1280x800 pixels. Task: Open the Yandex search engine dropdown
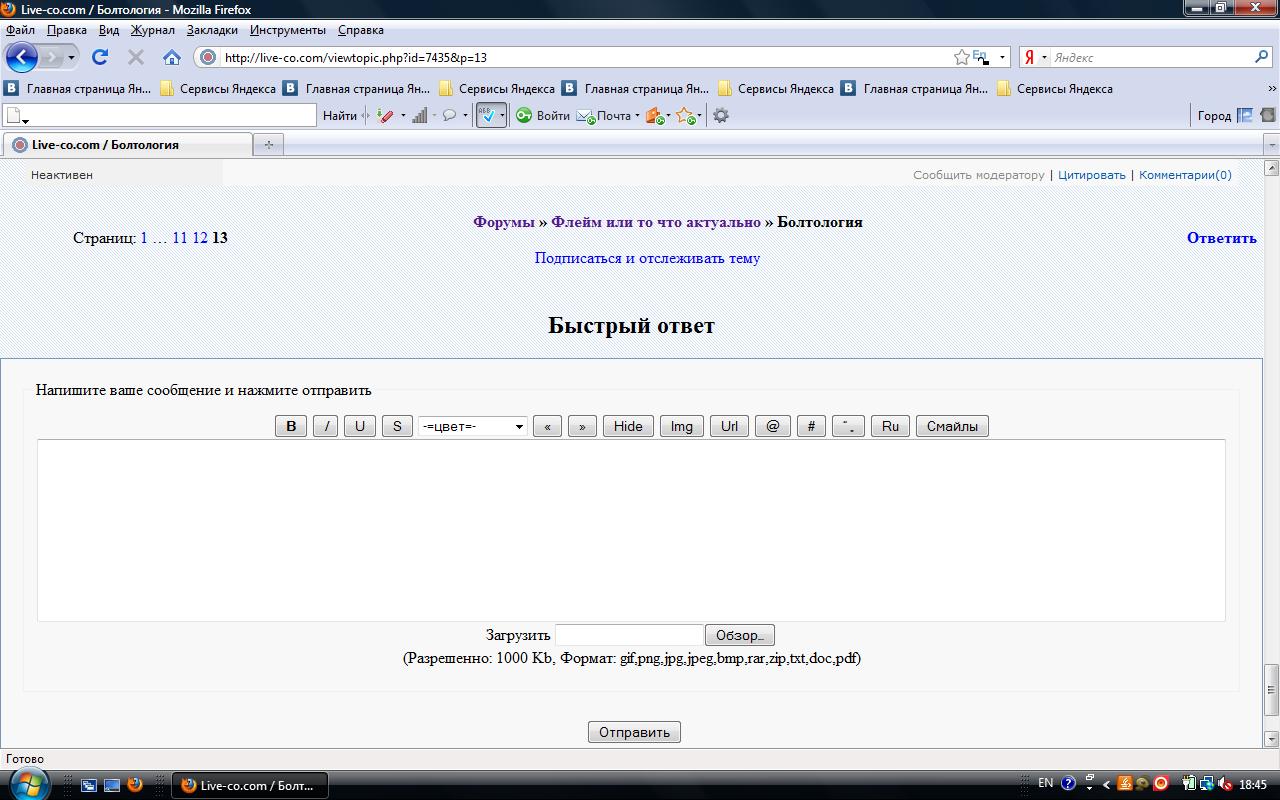pyautogui.click(x=1035, y=57)
